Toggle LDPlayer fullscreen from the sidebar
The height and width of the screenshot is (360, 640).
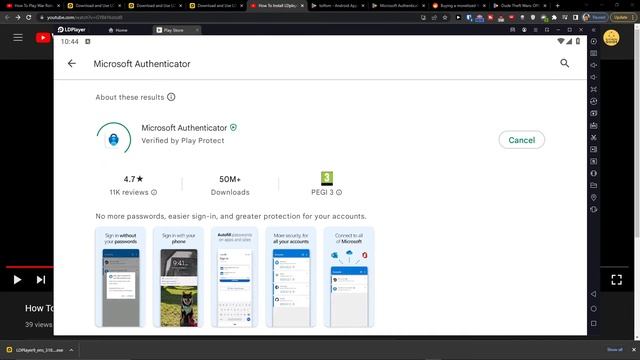click(594, 89)
